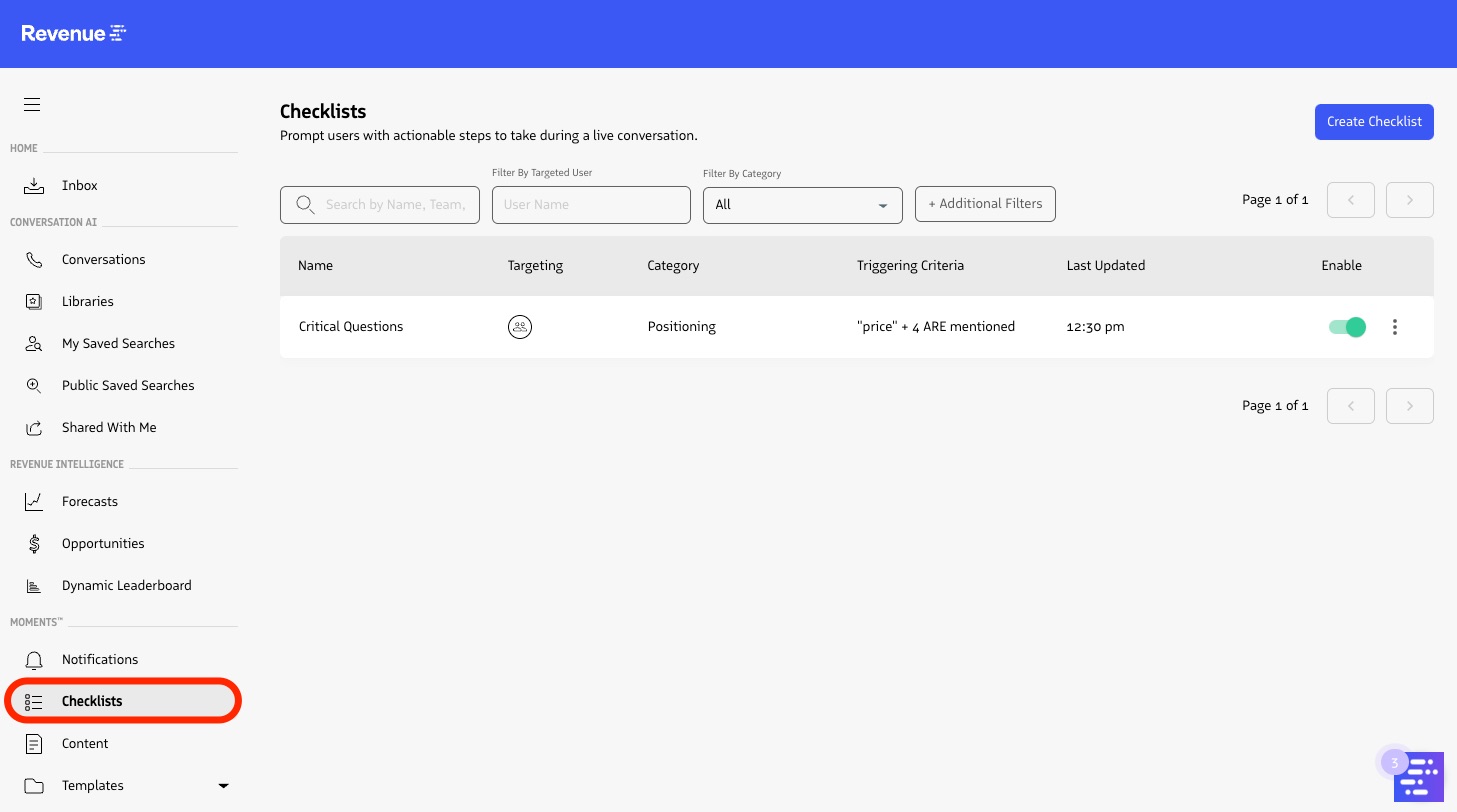Click the Name column header
Viewport: 1457px width, 812px height.
[x=315, y=265]
